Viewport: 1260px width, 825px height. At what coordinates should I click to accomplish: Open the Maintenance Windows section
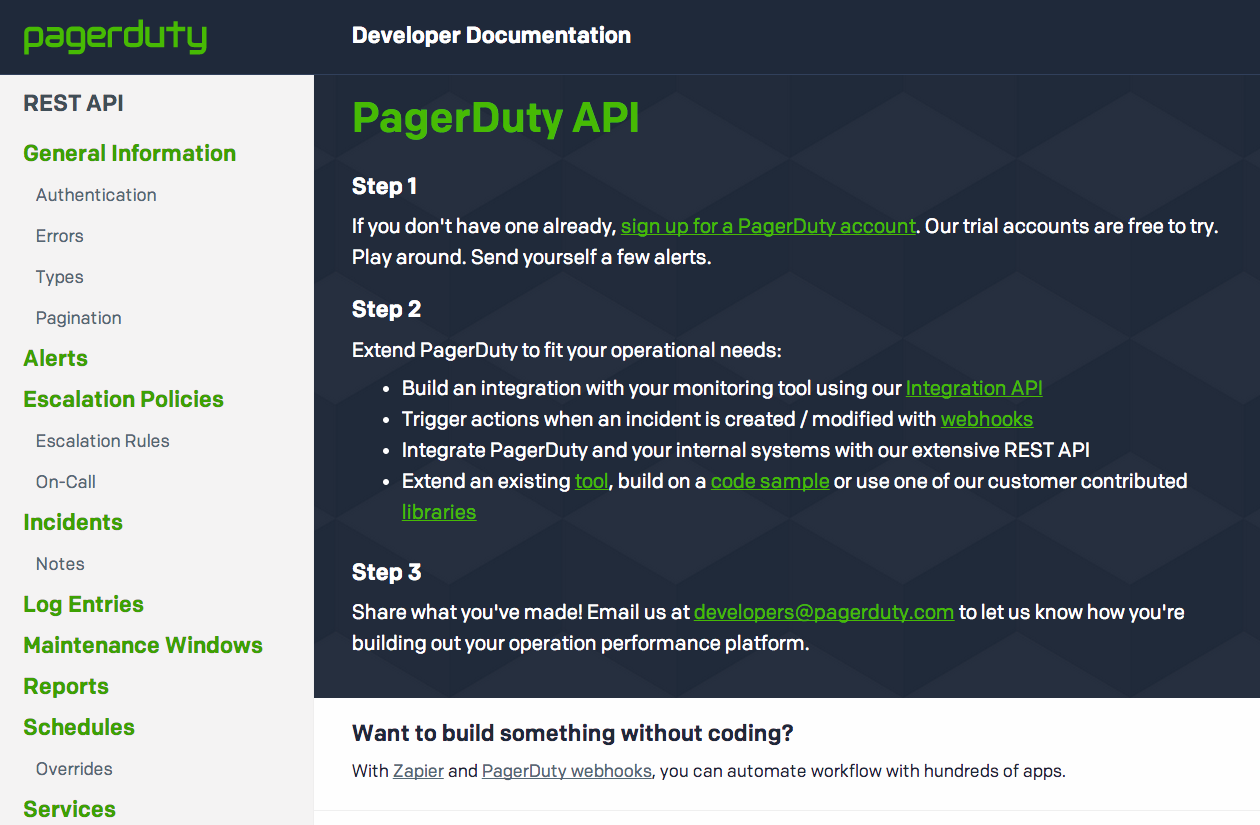[x=143, y=645]
